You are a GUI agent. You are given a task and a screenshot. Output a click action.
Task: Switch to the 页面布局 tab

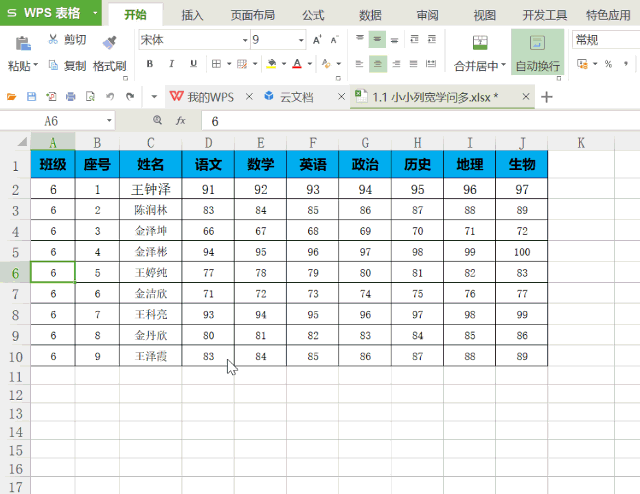252,15
